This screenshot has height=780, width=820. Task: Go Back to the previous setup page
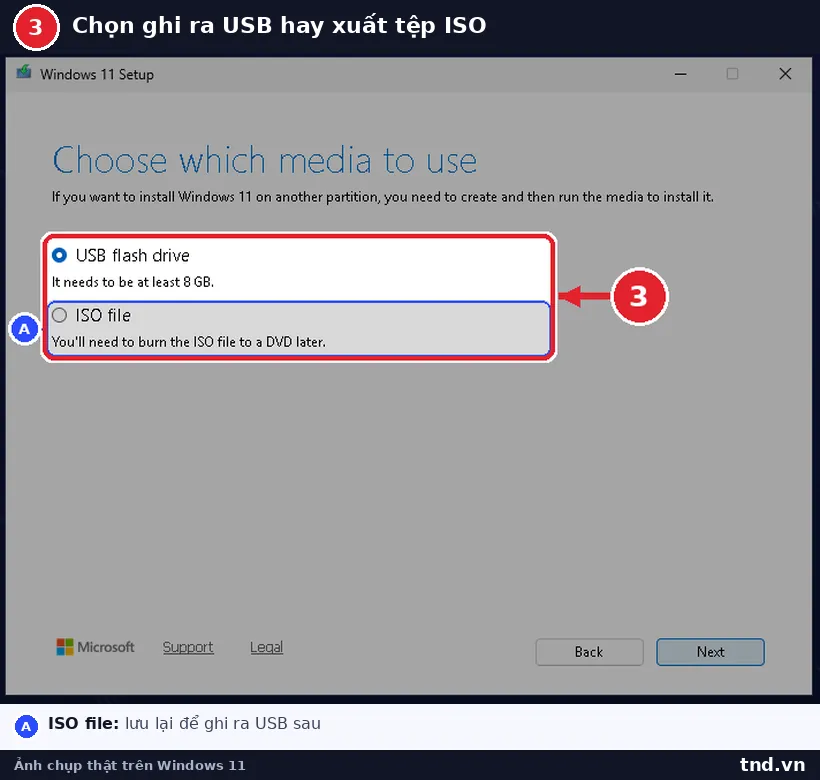click(589, 652)
